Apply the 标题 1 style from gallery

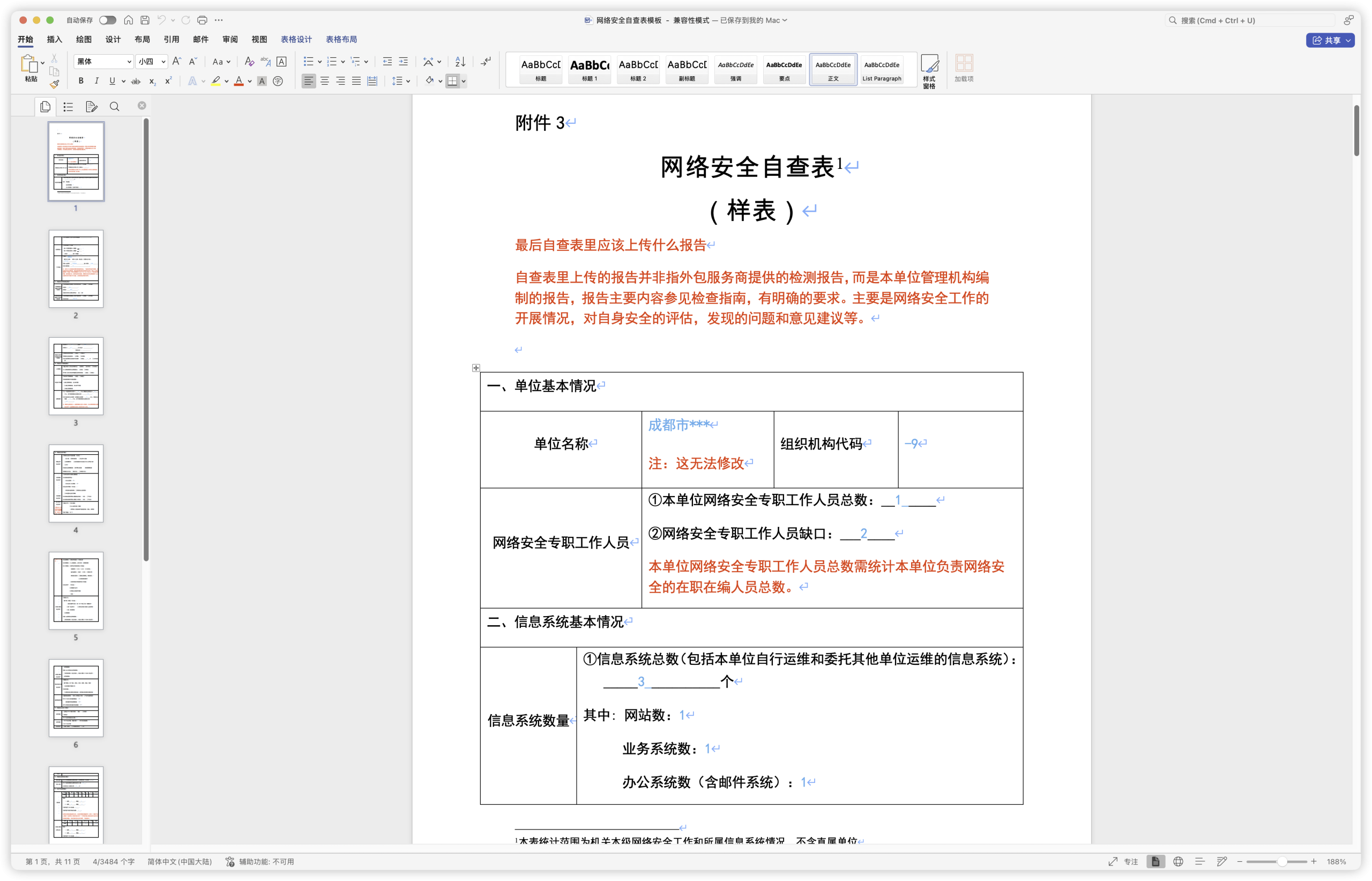pos(590,69)
